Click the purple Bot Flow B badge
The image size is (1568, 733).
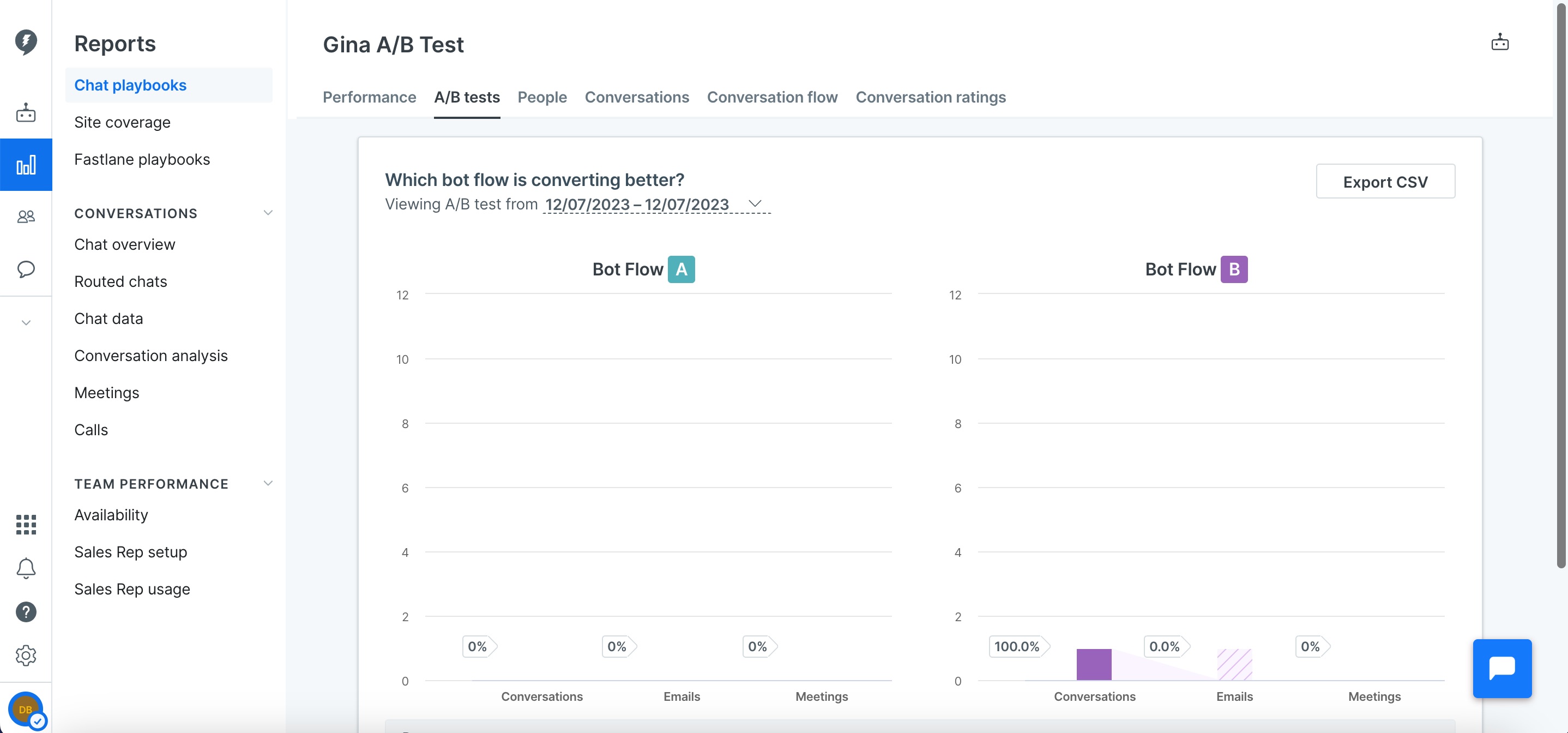(x=1234, y=269)
